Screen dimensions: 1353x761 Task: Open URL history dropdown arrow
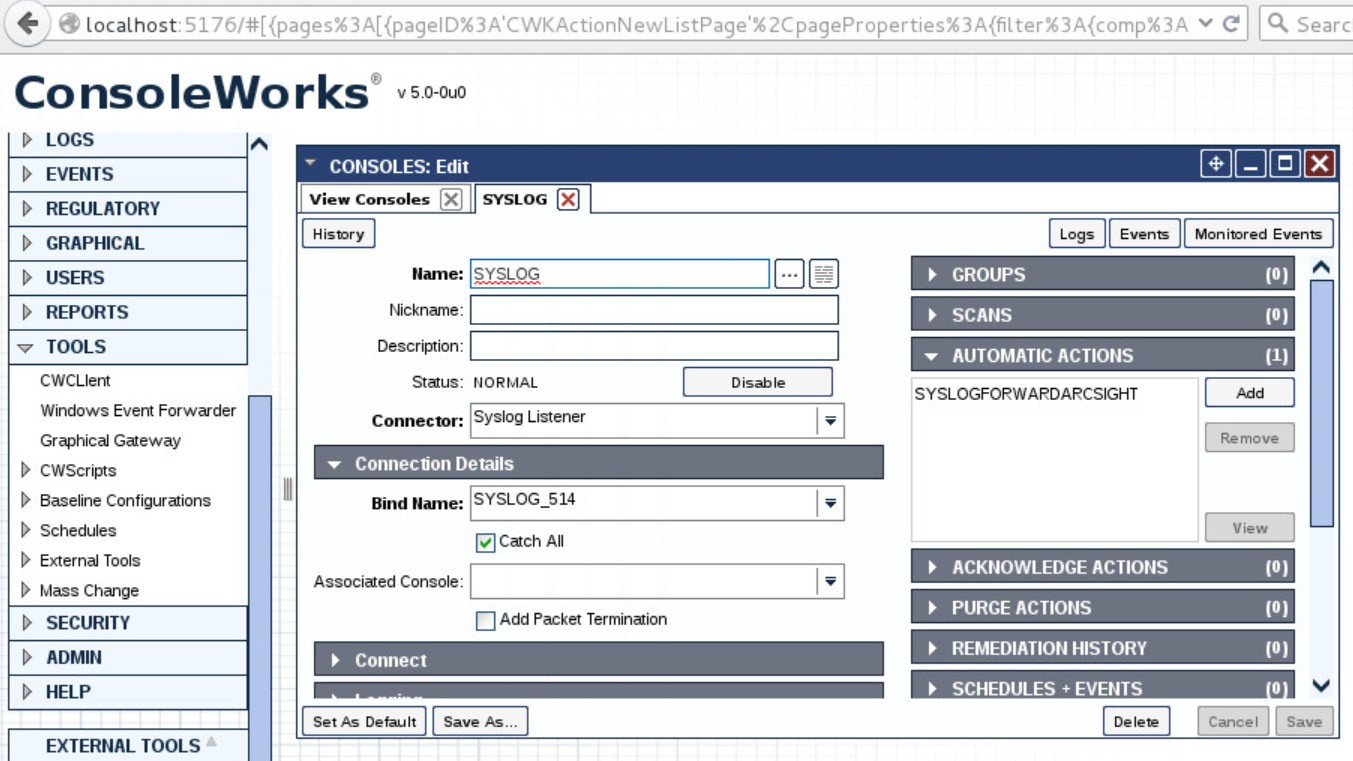(x=1206, y=23)
